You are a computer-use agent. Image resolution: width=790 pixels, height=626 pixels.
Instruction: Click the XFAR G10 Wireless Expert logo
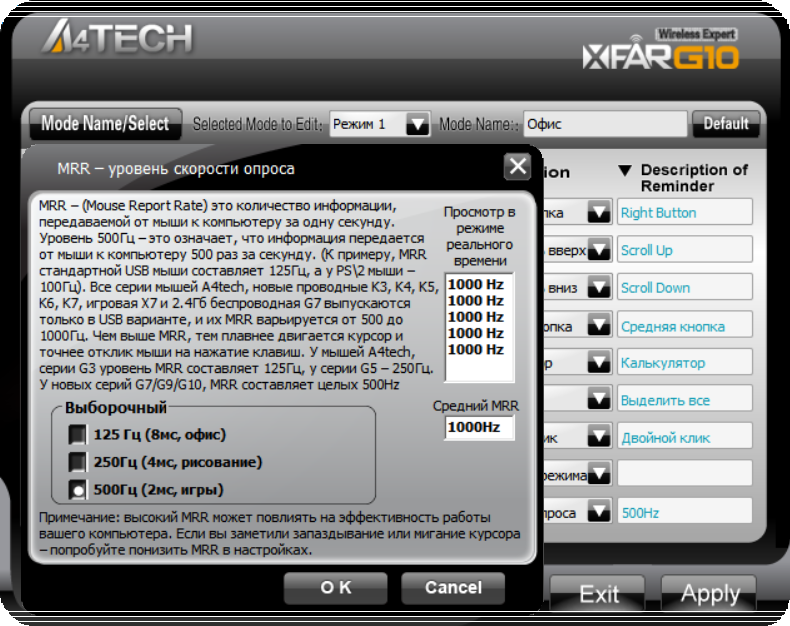661,49
